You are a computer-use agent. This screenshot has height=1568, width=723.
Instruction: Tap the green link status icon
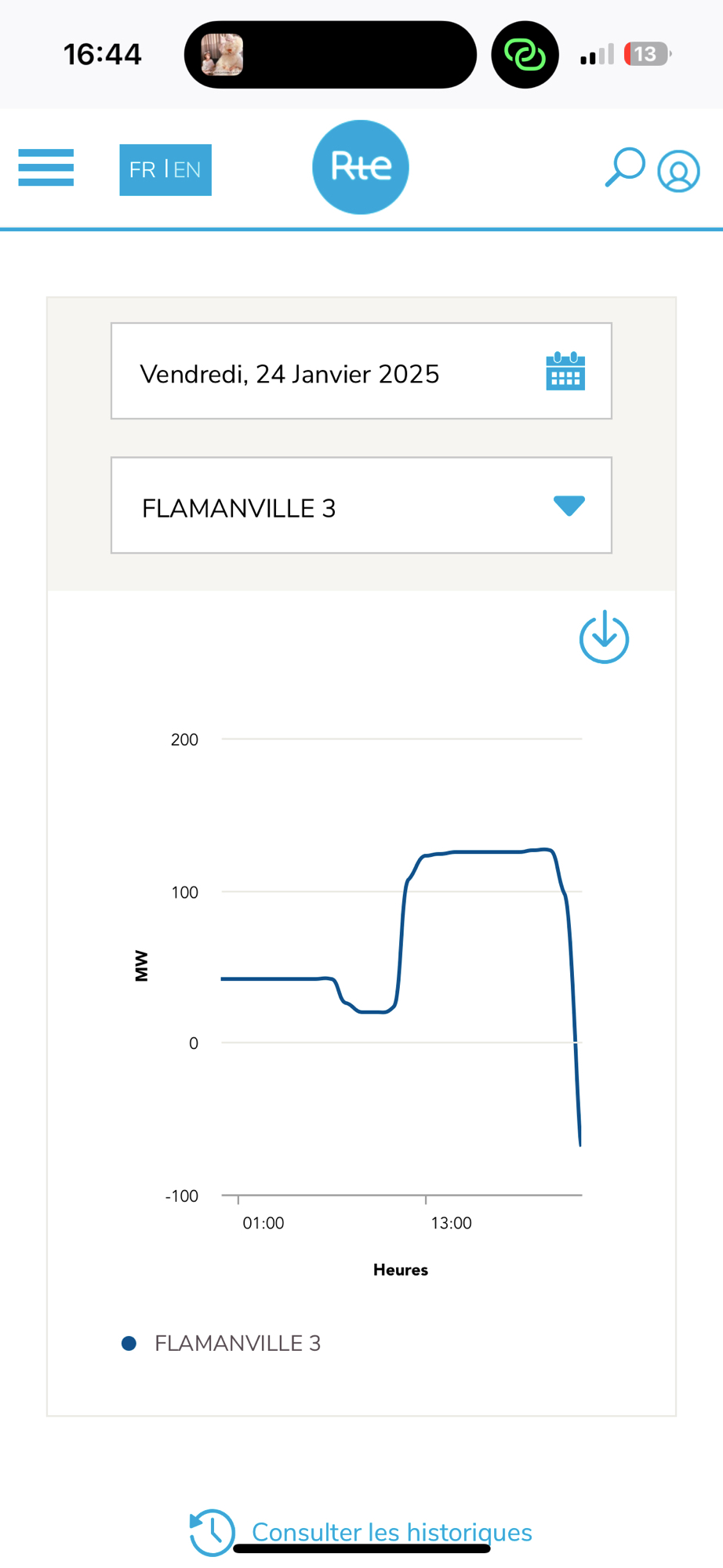[525, 55]
